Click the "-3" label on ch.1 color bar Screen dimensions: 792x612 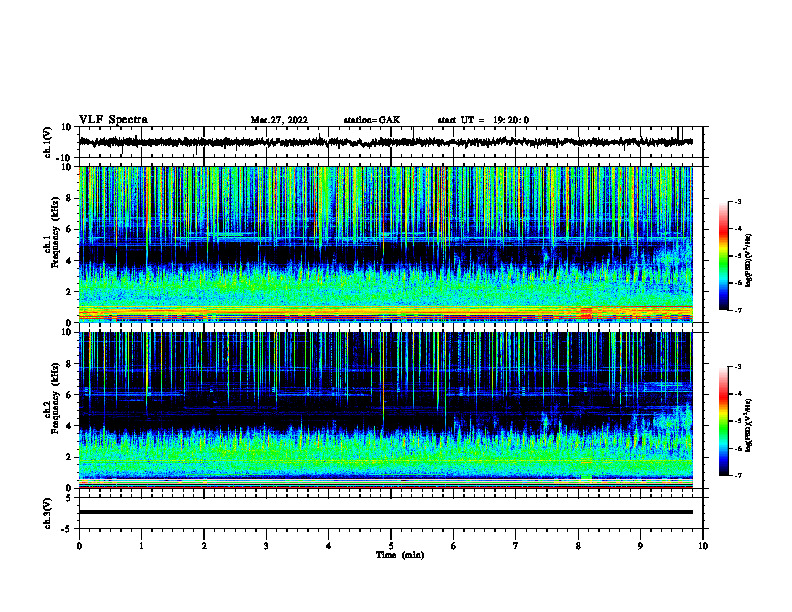(x=738, y=201)
